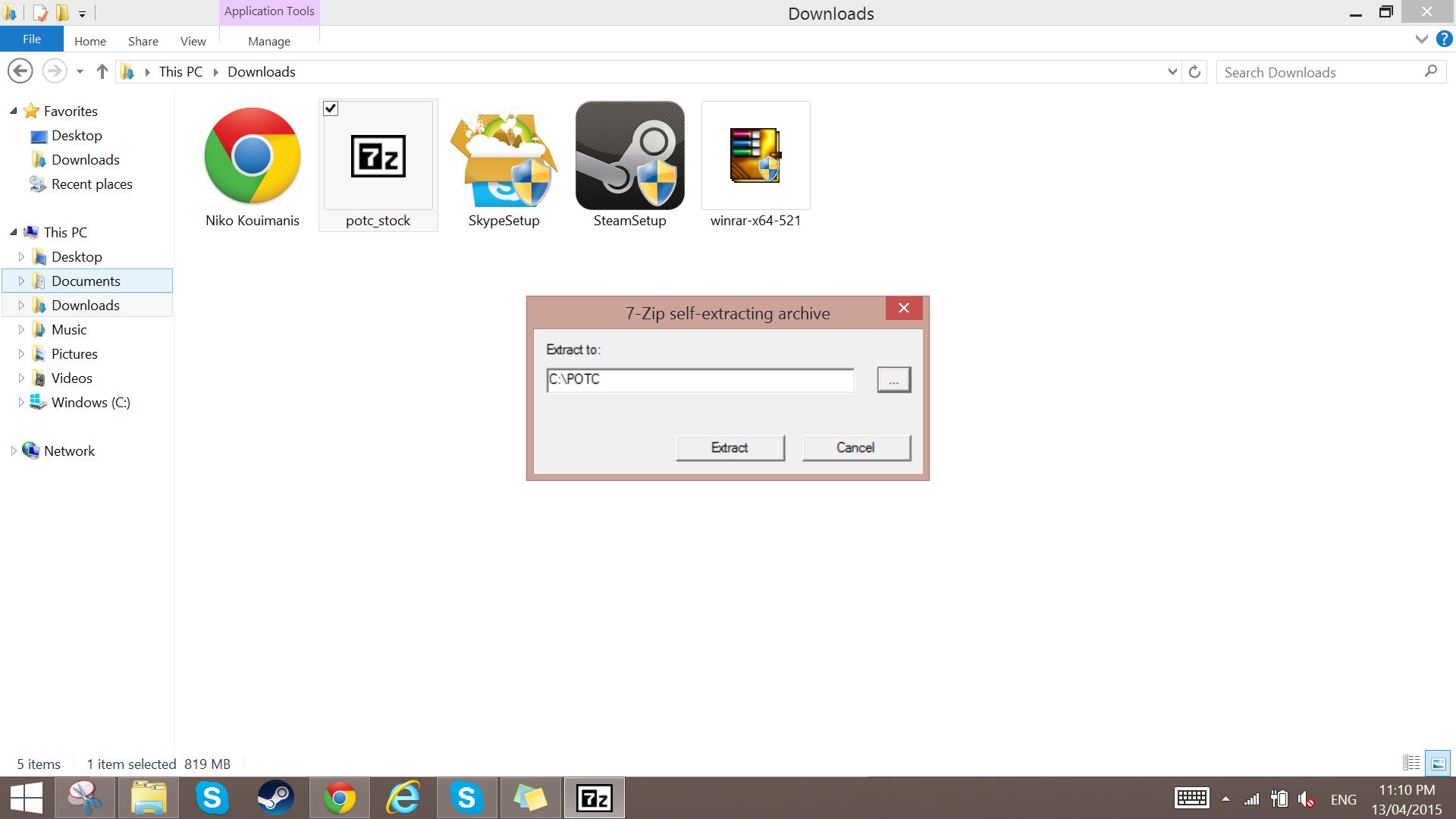Select Music in navigation pane
Screen dimensions: 1456x819
69,329
